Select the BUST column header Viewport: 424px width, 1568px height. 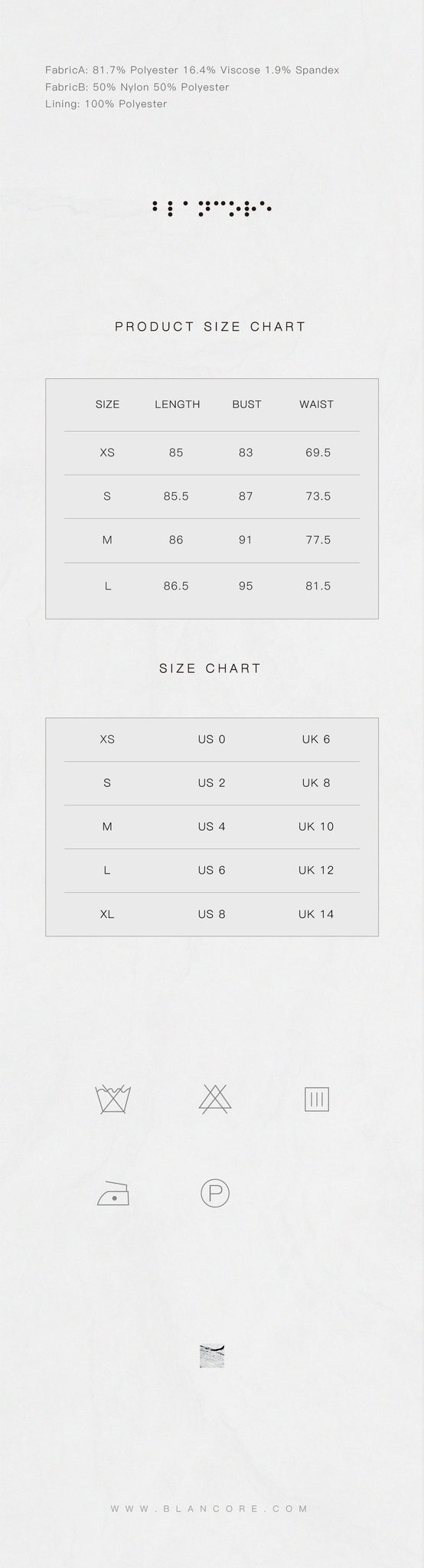(x=246, y=404)
